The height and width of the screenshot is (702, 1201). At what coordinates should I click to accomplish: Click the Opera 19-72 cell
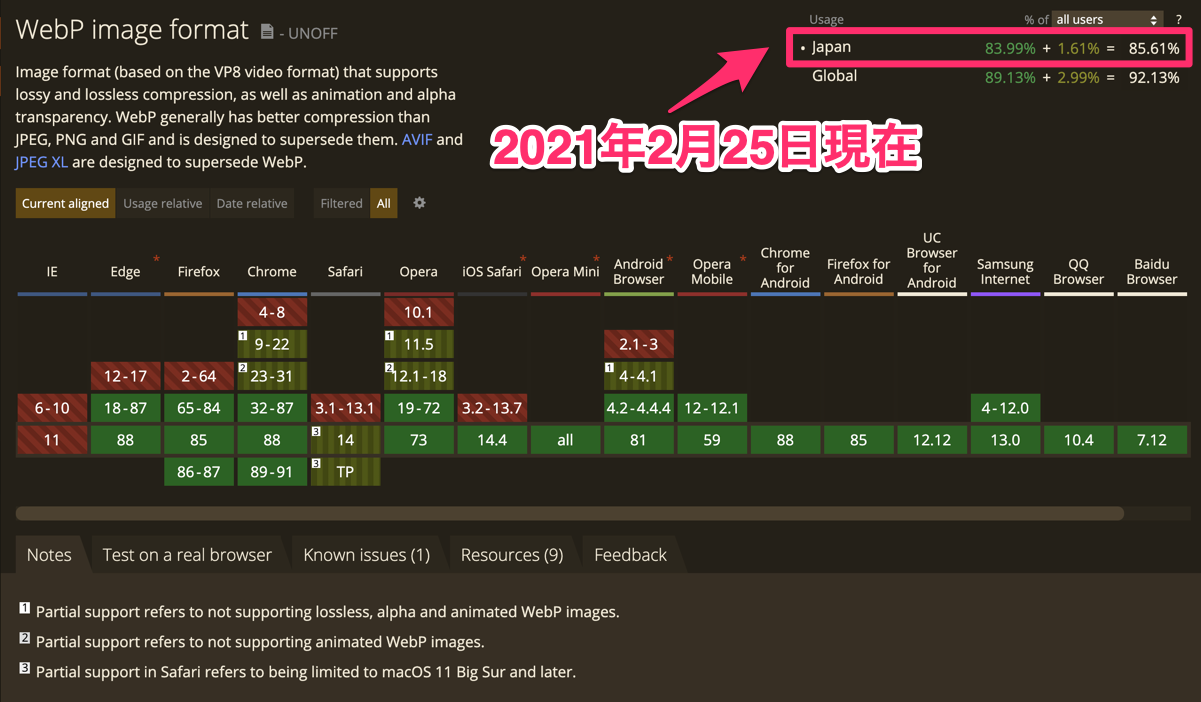(x=418, y=408)
